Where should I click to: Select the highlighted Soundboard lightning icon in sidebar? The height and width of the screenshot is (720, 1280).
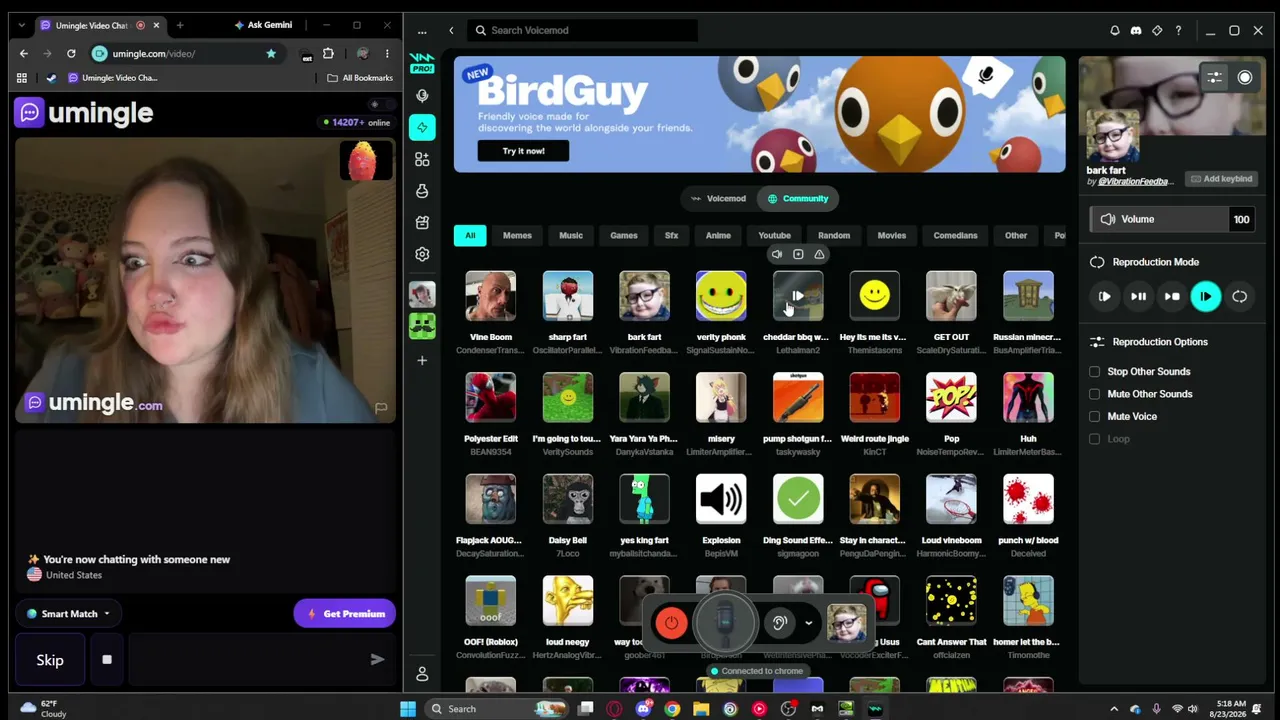click(422, 127)
